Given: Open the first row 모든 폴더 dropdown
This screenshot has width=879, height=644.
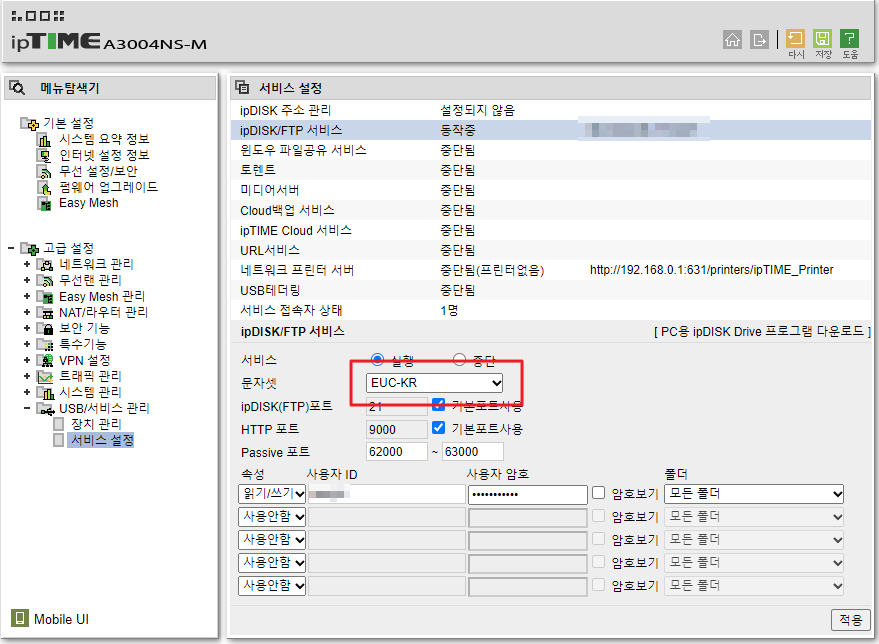Looking at the screenshot, I should [754, 494].
